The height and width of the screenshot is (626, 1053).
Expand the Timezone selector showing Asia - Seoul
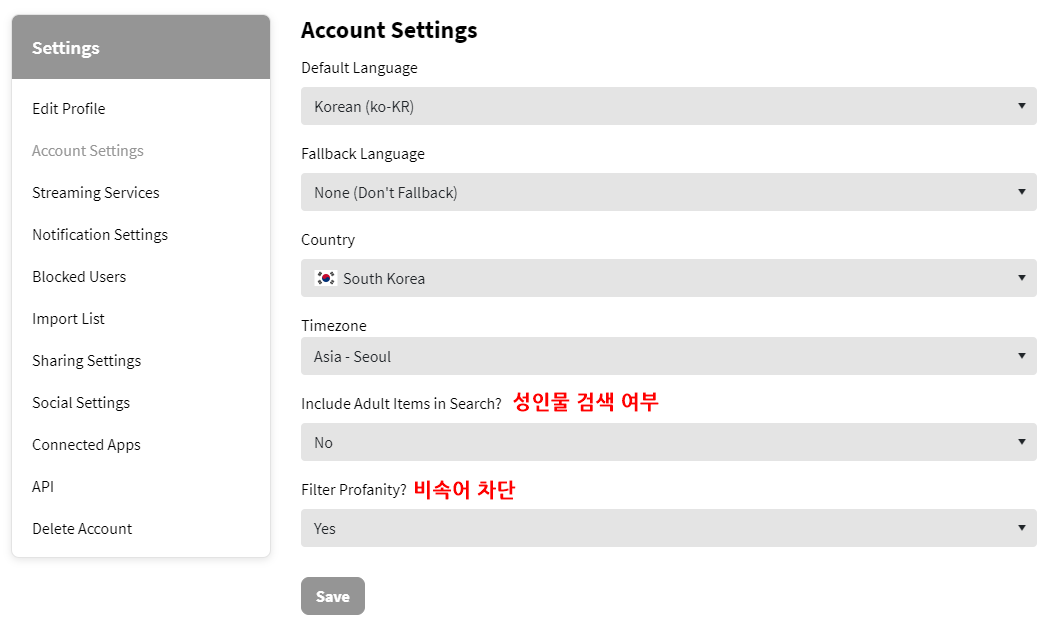pyautogui.click(x=668, y=356)
